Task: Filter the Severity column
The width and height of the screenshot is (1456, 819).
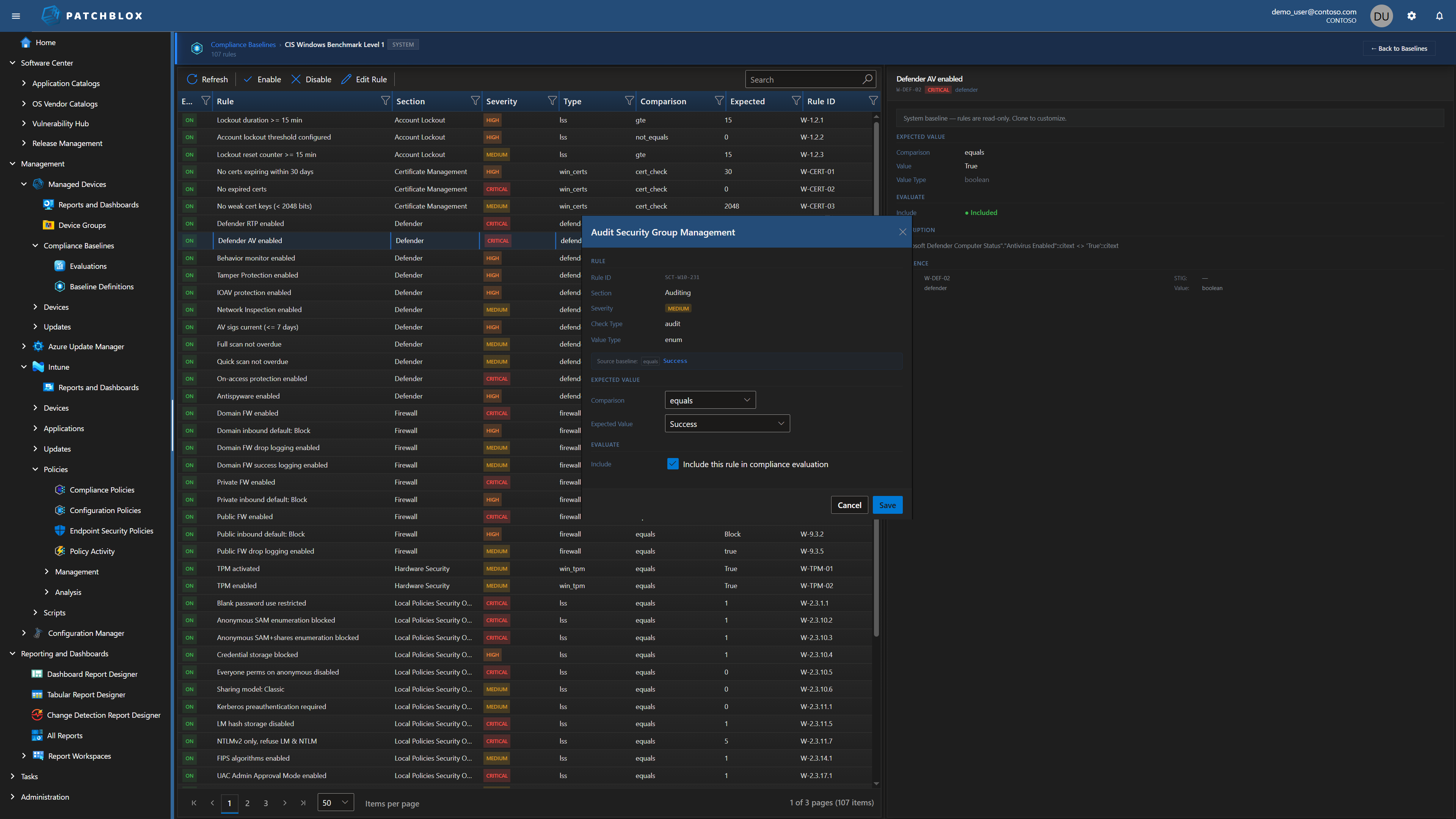Action: click(x=552, y=100)
